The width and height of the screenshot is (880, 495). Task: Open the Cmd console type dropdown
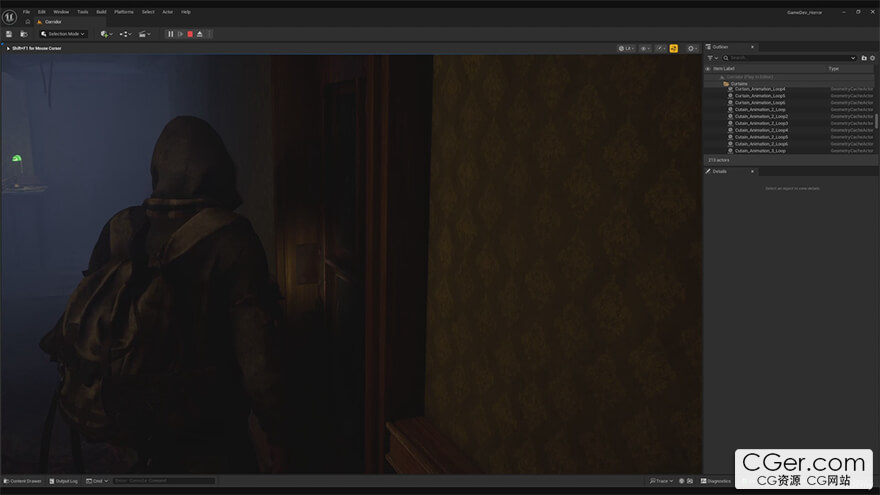tap(97, 481)
